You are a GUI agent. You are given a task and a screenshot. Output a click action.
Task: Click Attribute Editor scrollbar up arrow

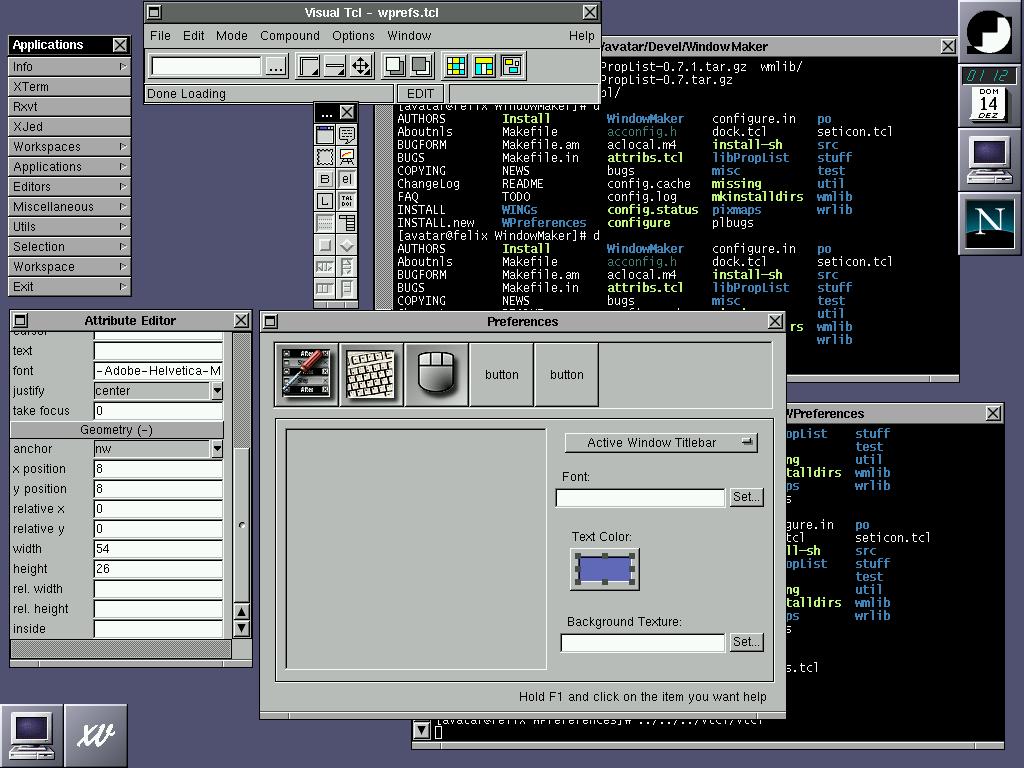(241, 612)
